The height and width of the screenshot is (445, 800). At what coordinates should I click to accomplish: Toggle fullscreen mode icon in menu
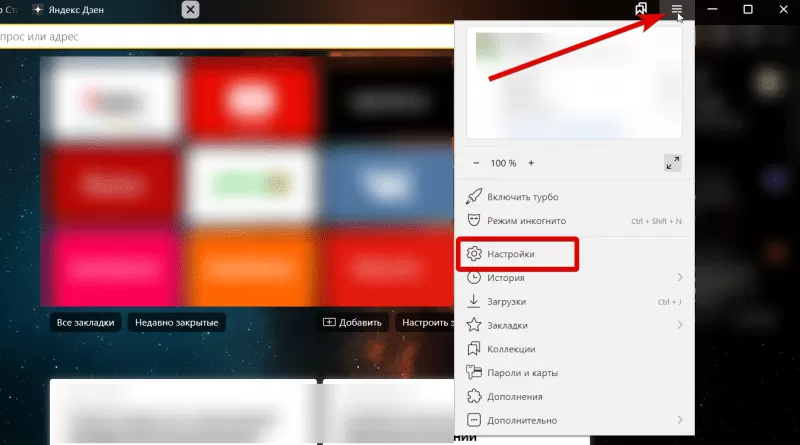pyautogui.click(x=672, y=163)
